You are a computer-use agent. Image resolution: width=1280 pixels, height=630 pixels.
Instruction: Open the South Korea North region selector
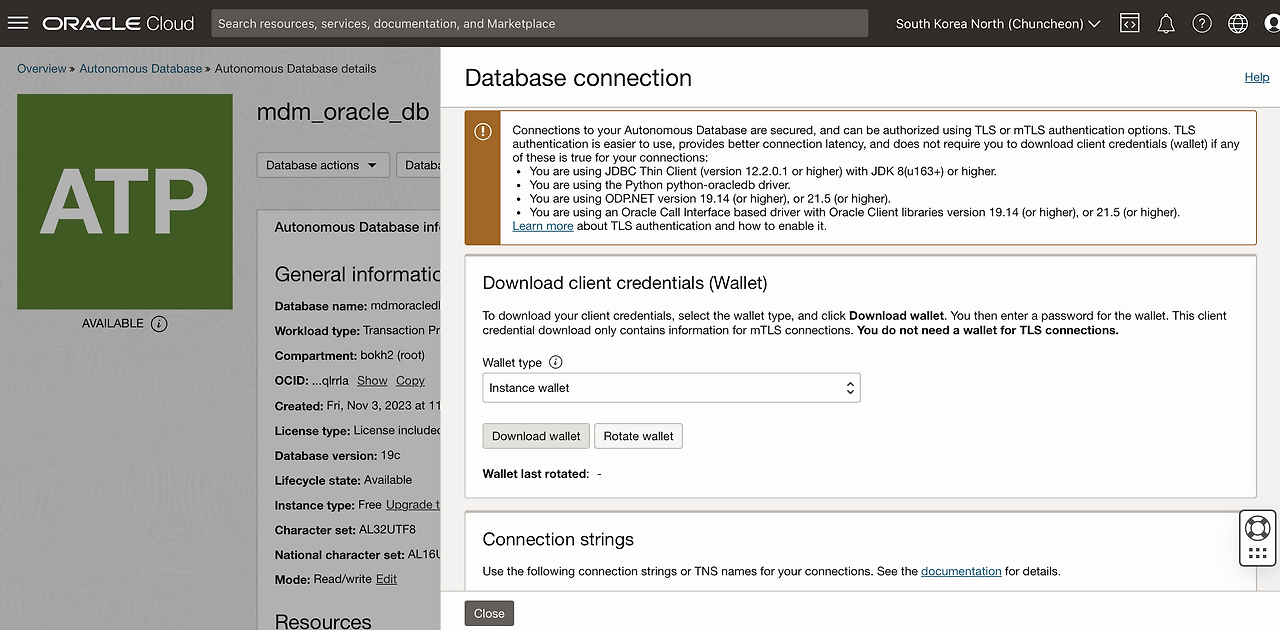point(997,23)
